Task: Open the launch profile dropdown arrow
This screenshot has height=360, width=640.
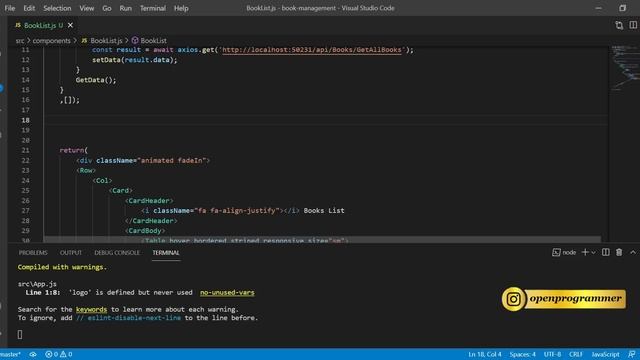Action: coord(593,253)
